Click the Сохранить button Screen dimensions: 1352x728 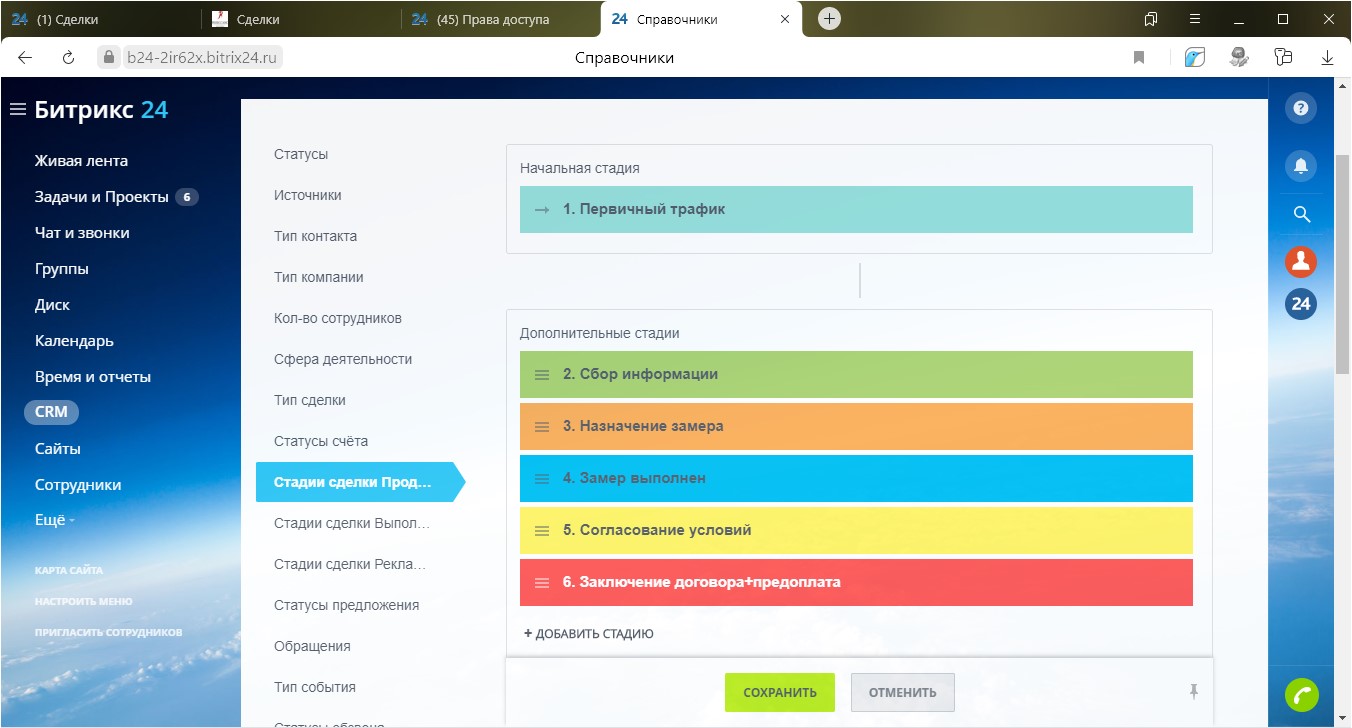(780, 692)
